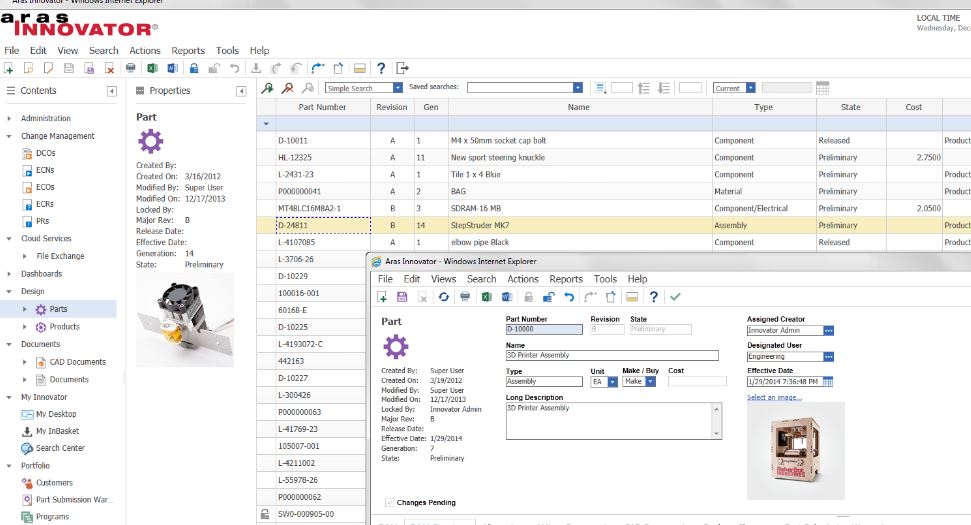Image resolution: width=971 pixels, height=525 pixels.
Task: Open the File menu in main window
Action: pos(12,51)
